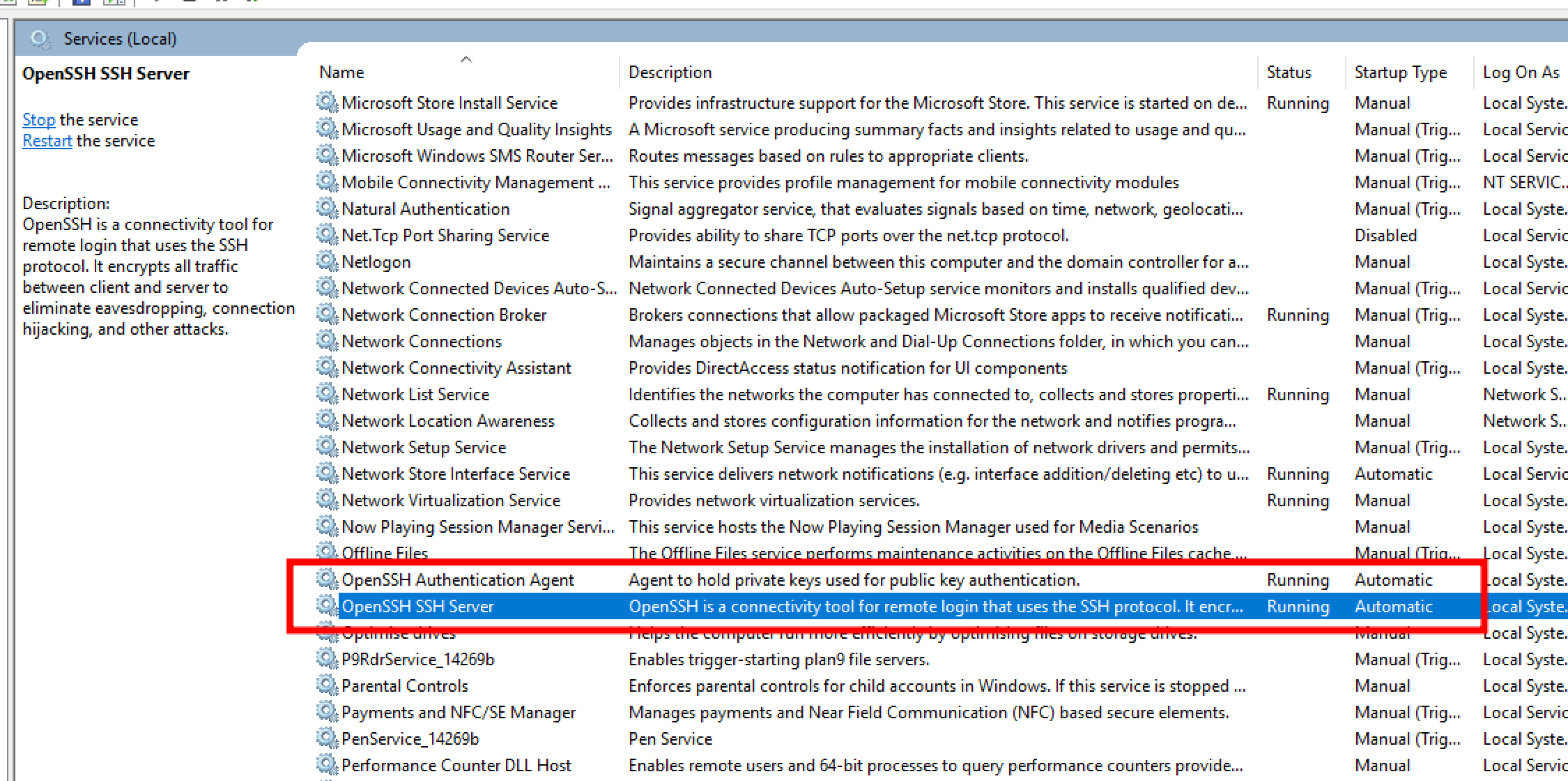The height and width of the screenshot is (781, 1568).
Task: Click gear icon next to PenService_14269b
Action: 326,738
